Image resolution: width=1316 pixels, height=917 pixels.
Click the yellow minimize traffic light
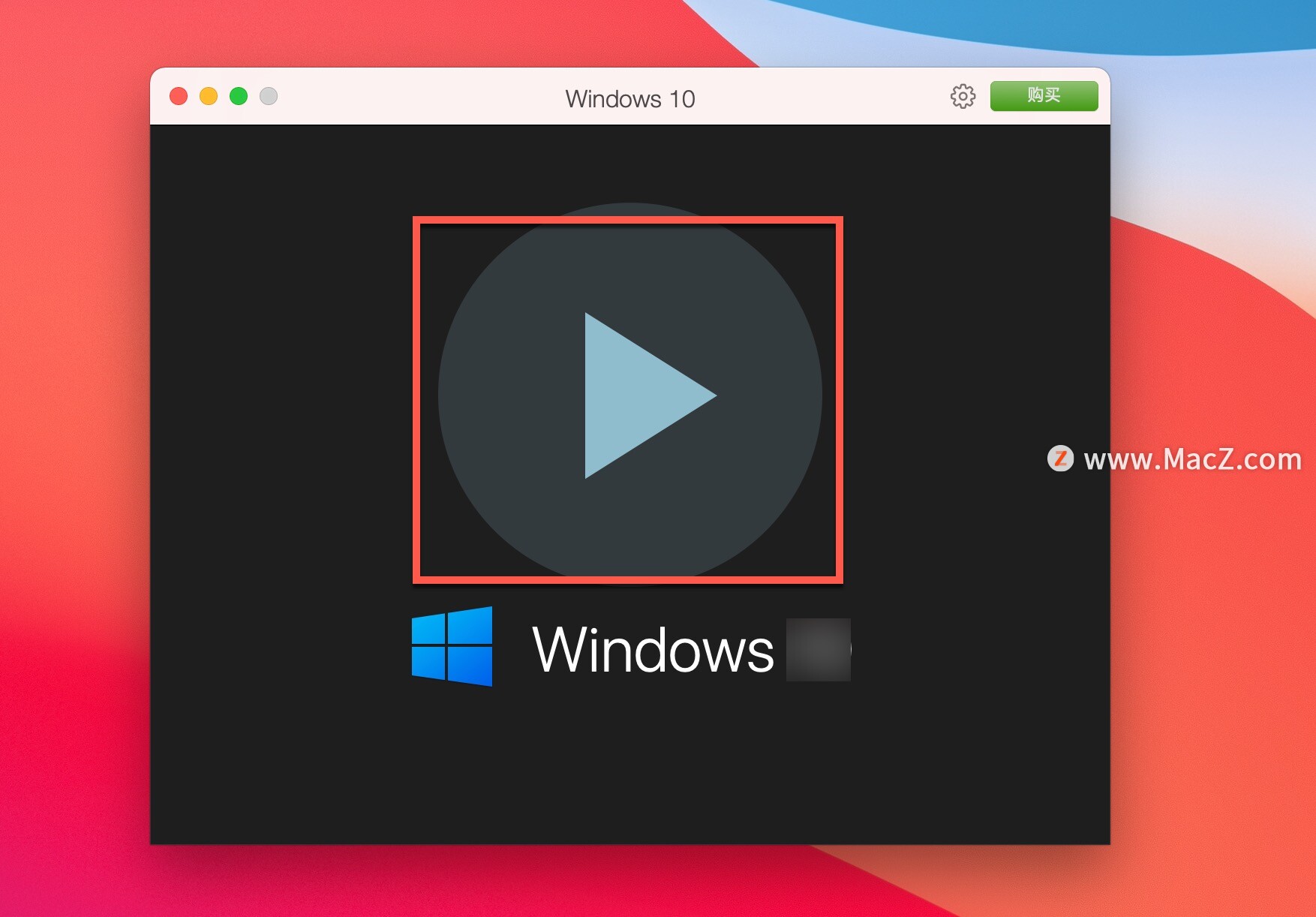(208, 96)
